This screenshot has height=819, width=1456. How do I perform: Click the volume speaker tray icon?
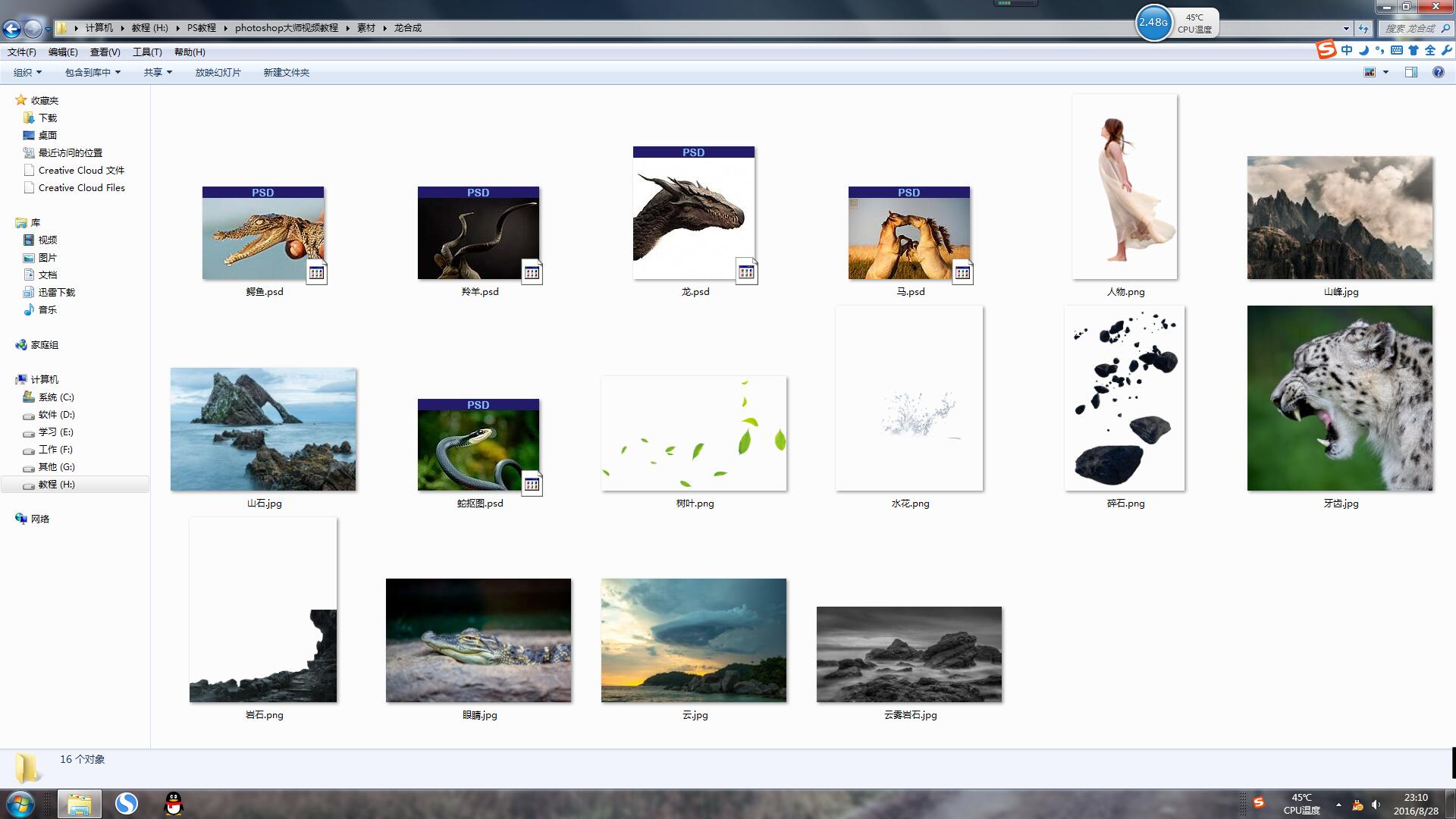1376,805
